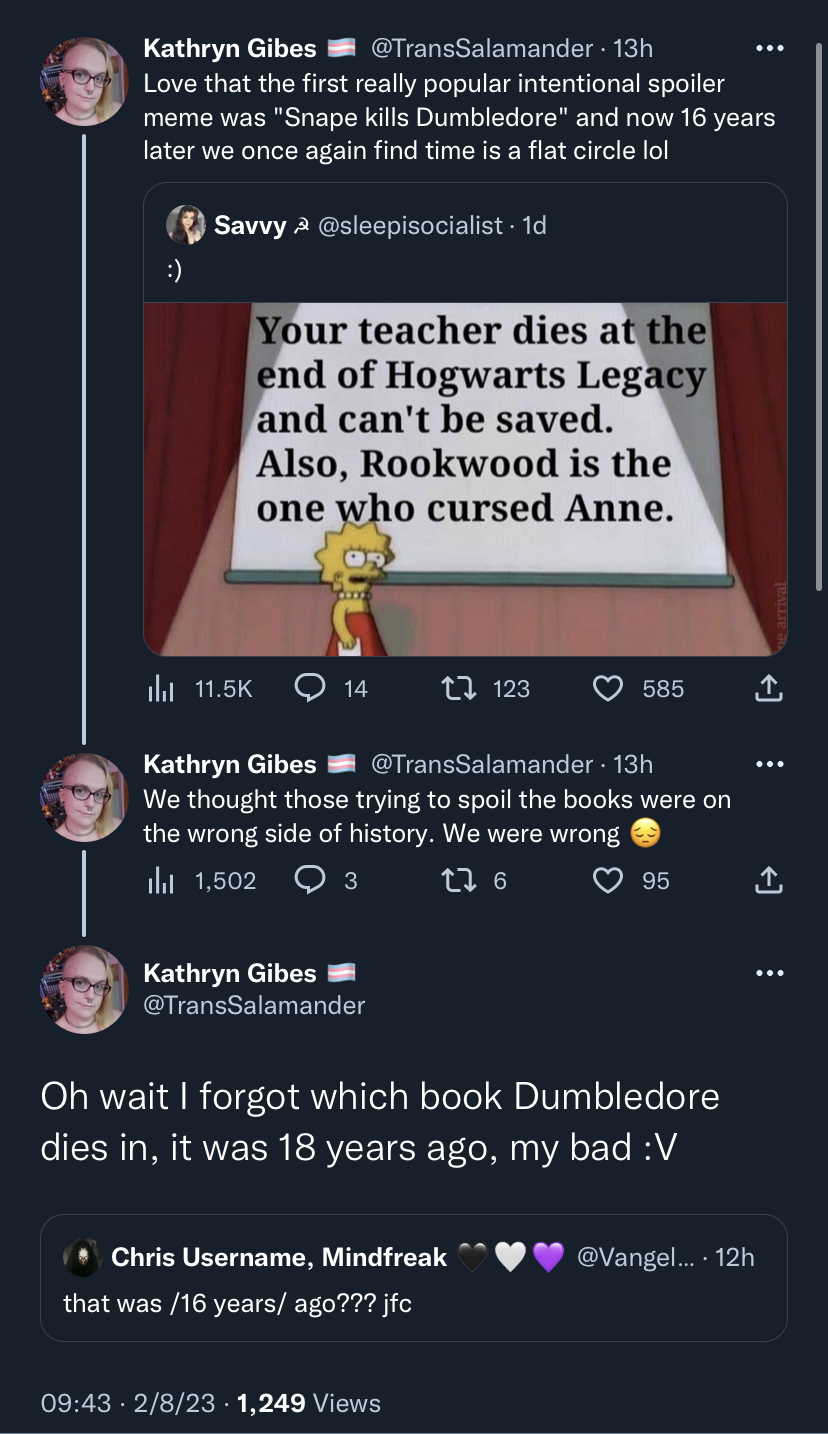Open more options on the top tweet
The image size is (828, 1434).
click(x=769, y=48)
